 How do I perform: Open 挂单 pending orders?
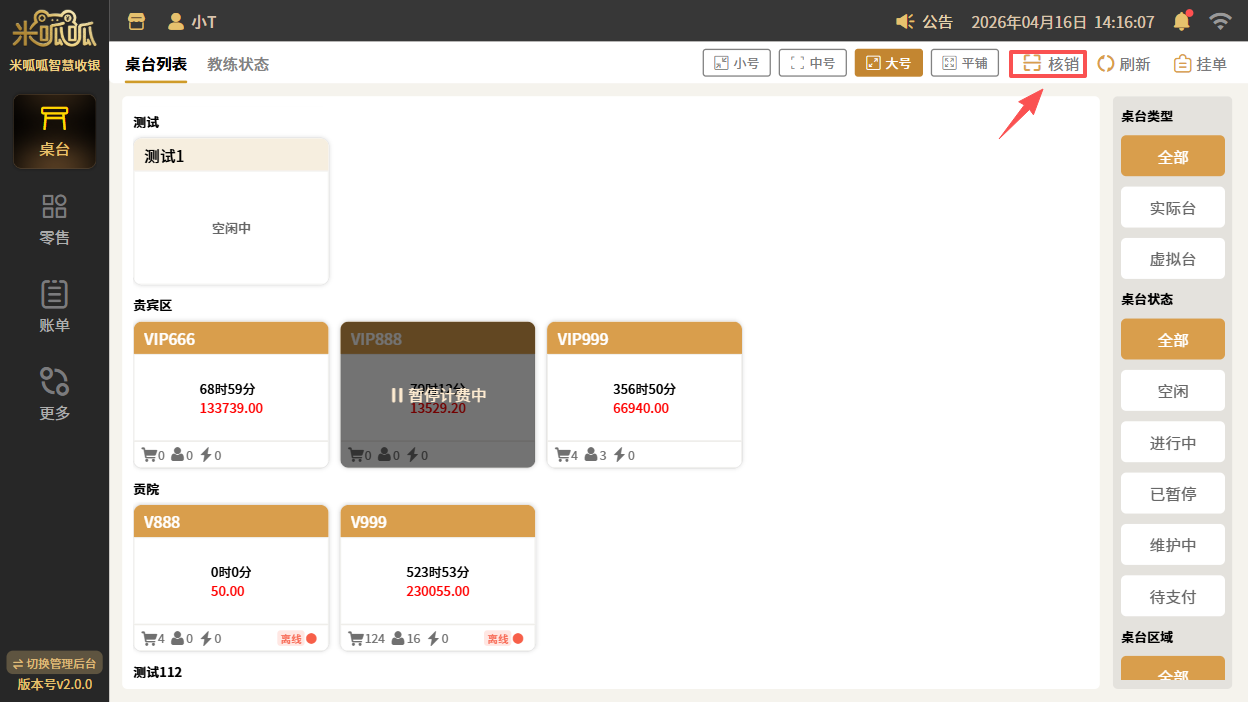click(1200, 64)
